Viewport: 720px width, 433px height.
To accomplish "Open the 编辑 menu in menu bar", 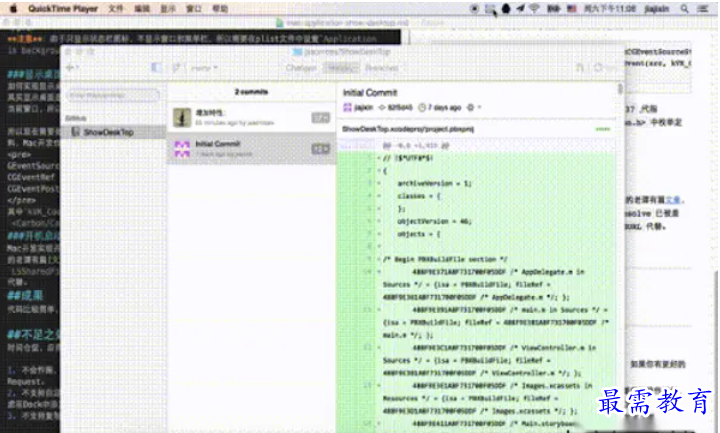I will (x=142, y=9).
